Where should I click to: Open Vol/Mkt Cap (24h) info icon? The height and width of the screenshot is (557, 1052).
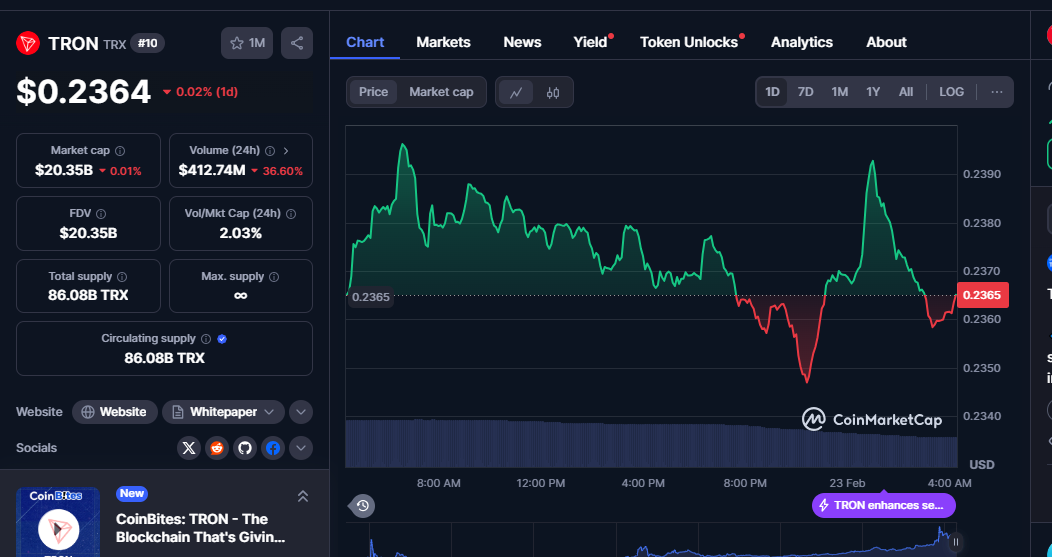coord(291,214)
